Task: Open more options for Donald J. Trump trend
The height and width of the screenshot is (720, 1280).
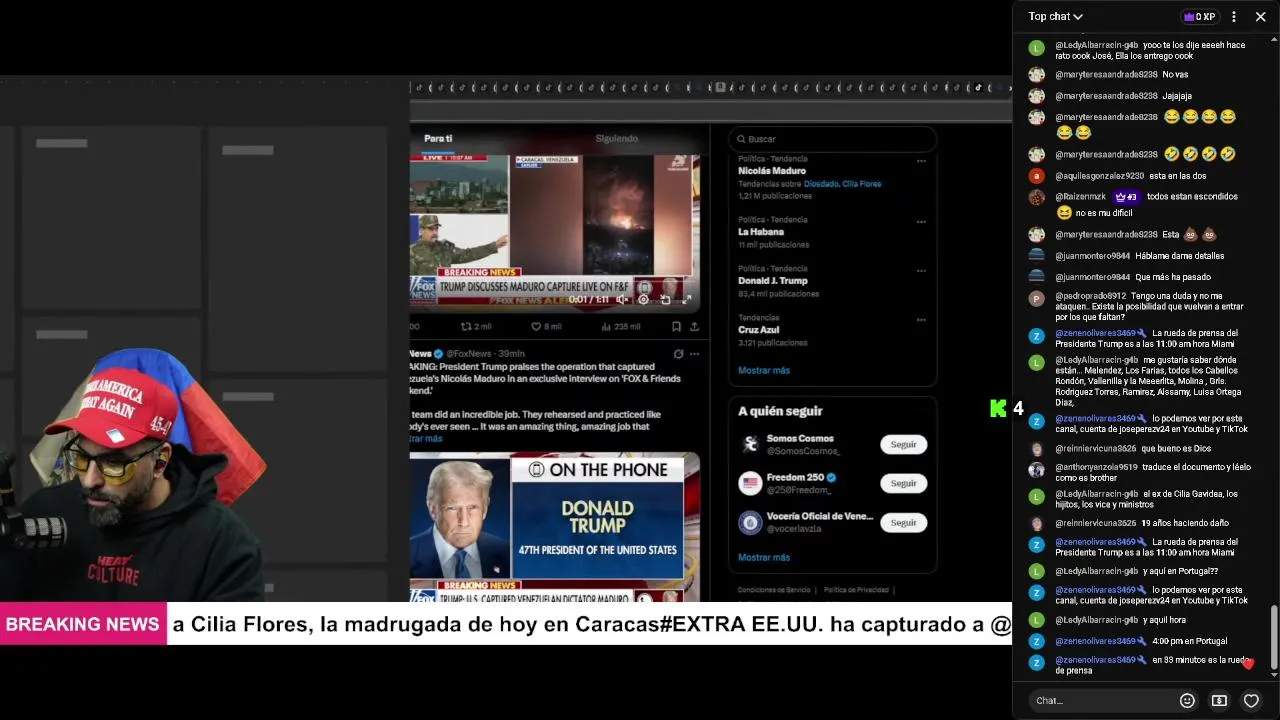Action: point(921,270)
